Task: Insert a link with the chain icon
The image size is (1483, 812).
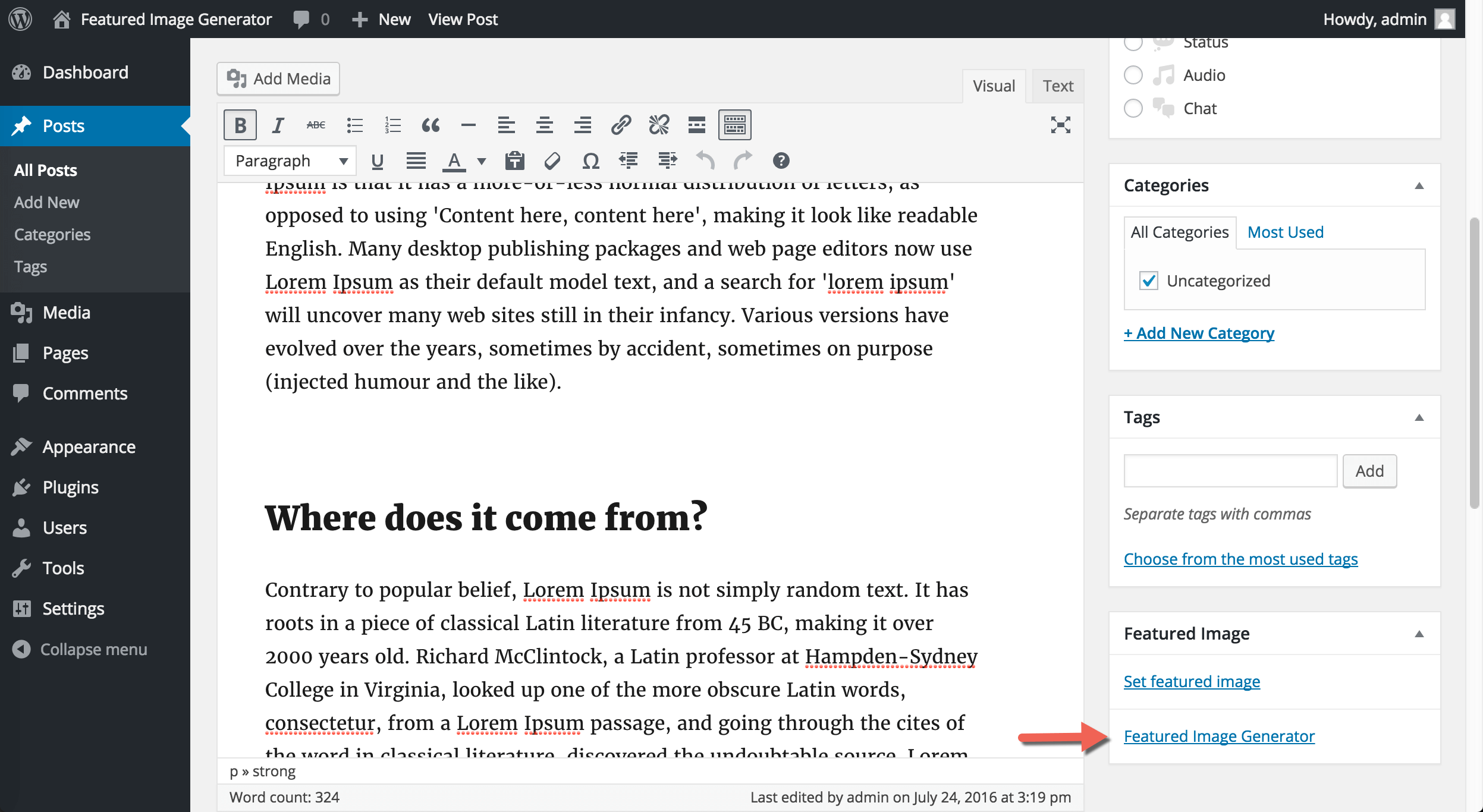Action: (620, 125)
